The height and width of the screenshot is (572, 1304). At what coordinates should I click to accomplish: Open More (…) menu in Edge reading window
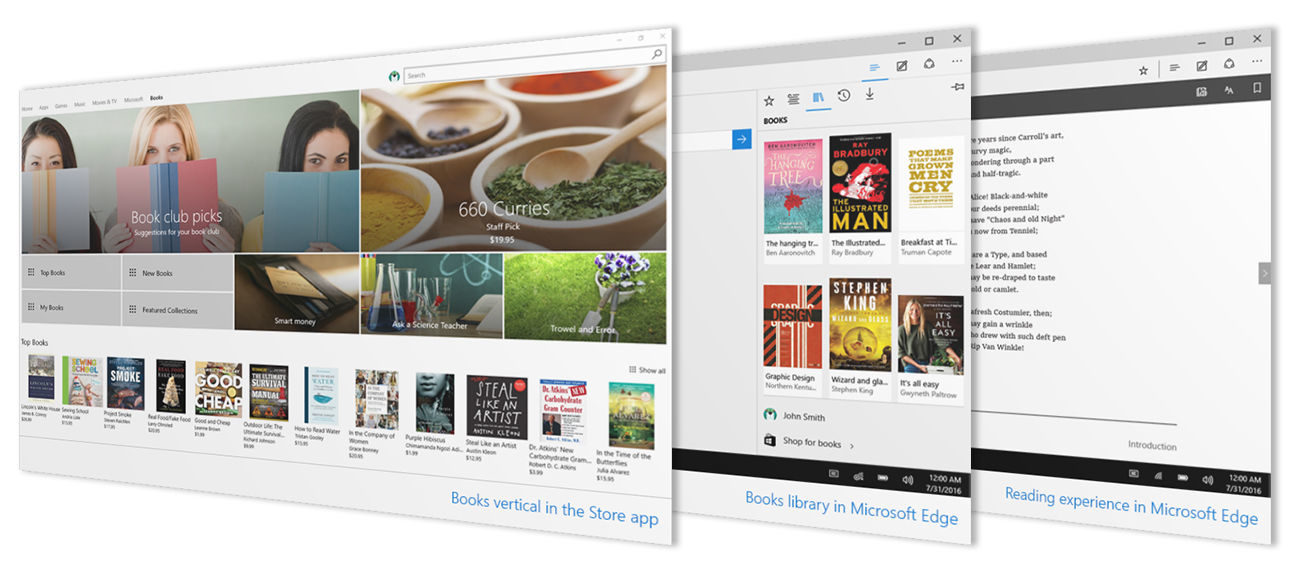click(1257, 61)
